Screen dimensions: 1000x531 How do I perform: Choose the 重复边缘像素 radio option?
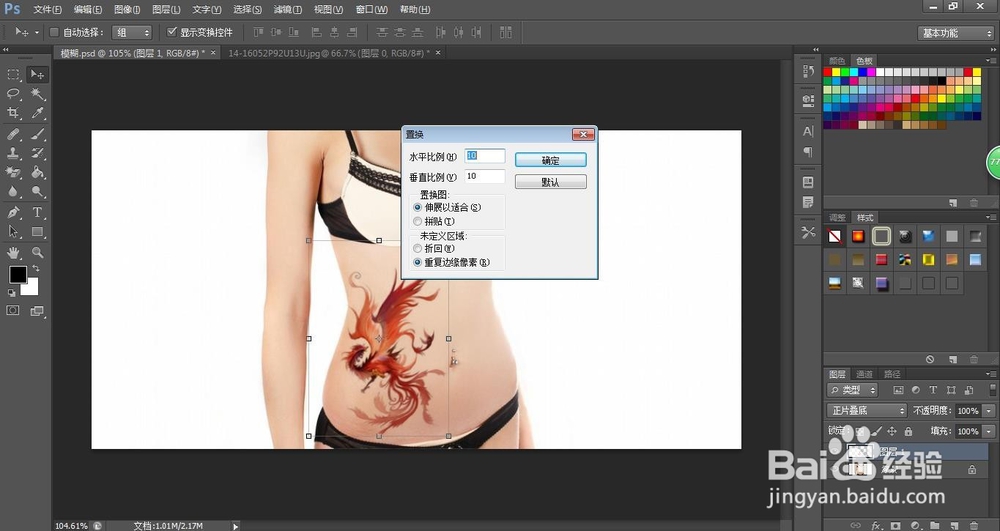pyautogui.click(x=418, y=262)
